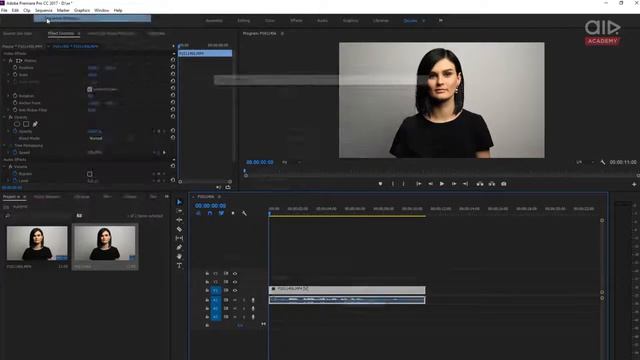Open playback resolution dropdown in Program monitor
The width and height of the screenshot is (640, 360).
coord(584,162)
